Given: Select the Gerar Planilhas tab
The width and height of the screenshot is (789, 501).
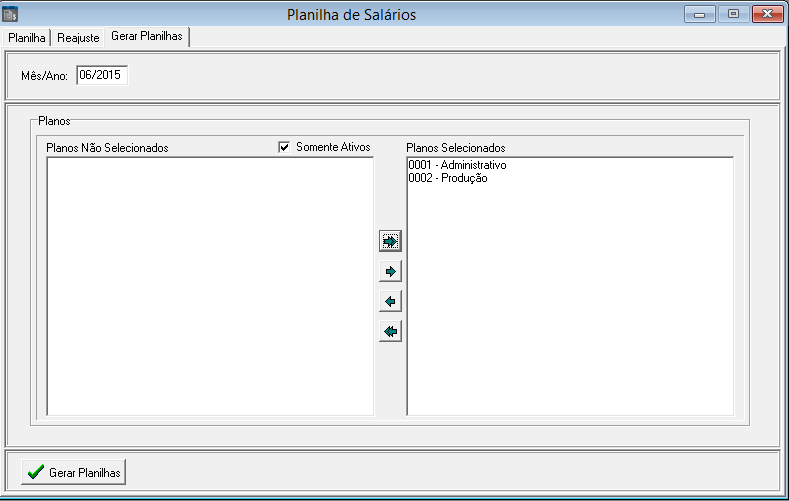Looking at the screenshot, I should pyautogui.click(x=148, y=36).
